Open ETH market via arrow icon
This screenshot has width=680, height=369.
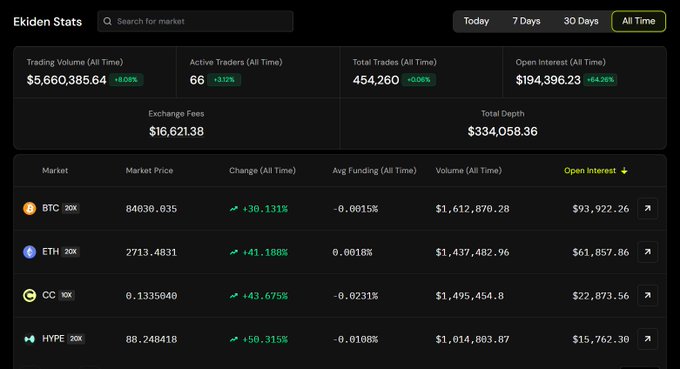tap(647, 252)
